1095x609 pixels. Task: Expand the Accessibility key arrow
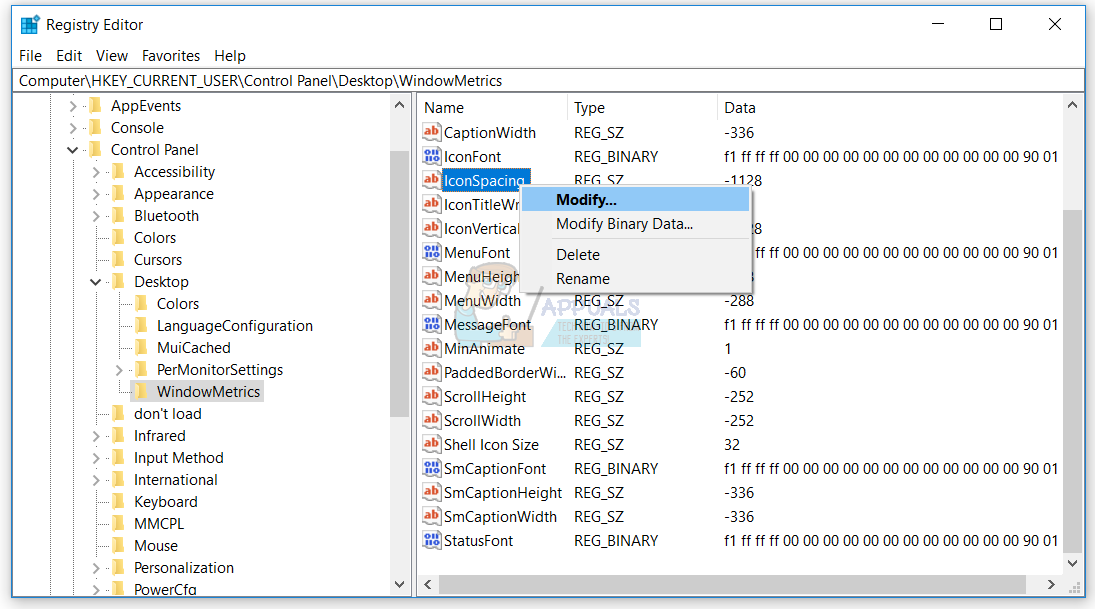click(x=96, y=172)
